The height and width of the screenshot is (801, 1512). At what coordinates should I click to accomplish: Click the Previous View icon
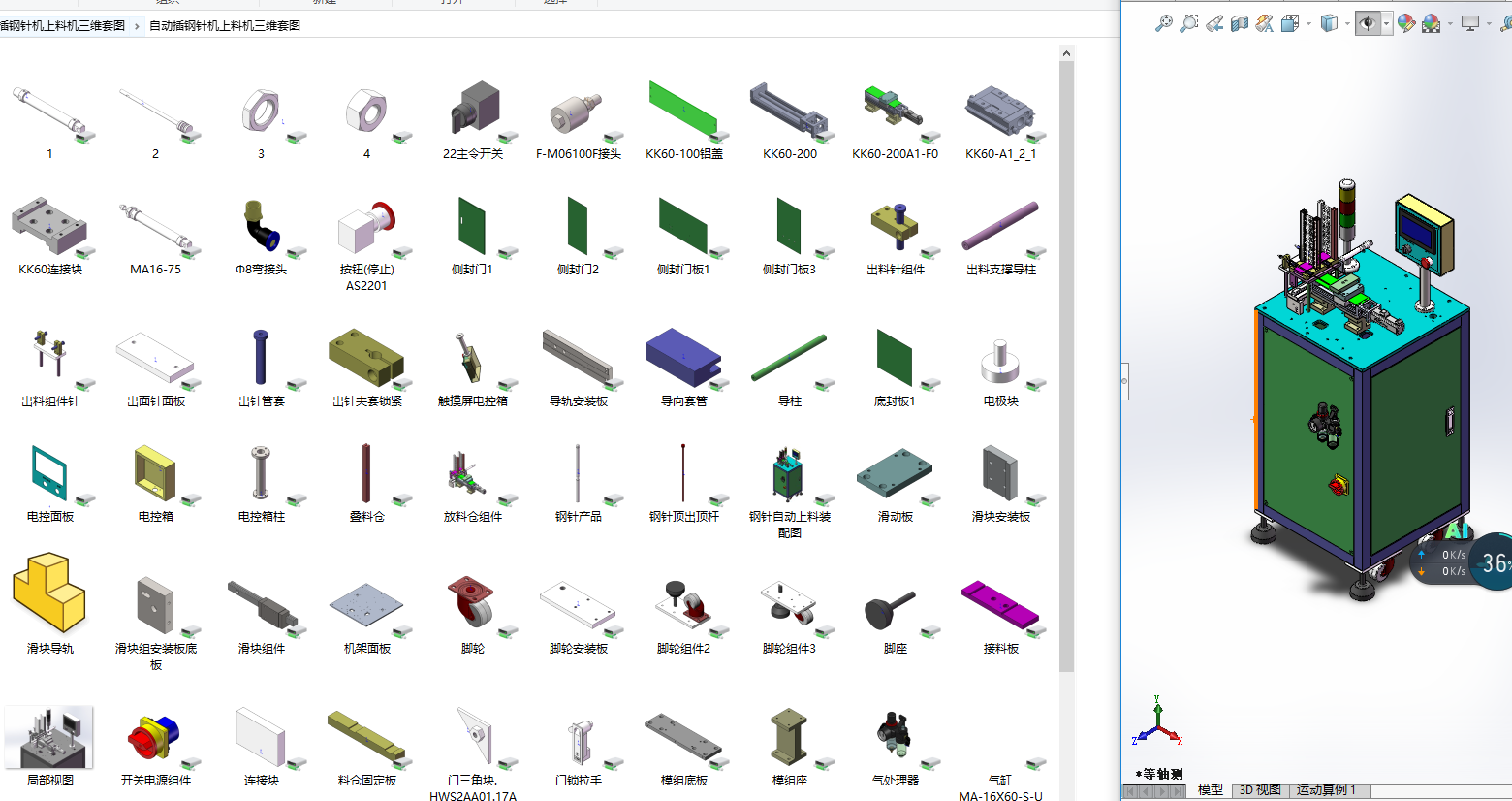pyautogui.click(x=1214, y=23)
